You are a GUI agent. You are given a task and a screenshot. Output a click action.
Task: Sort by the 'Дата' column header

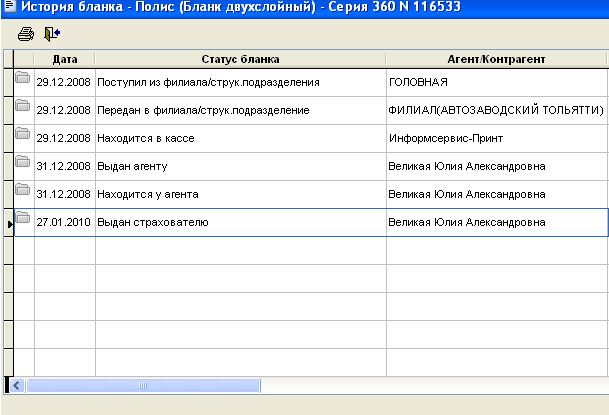pos(64,59)
